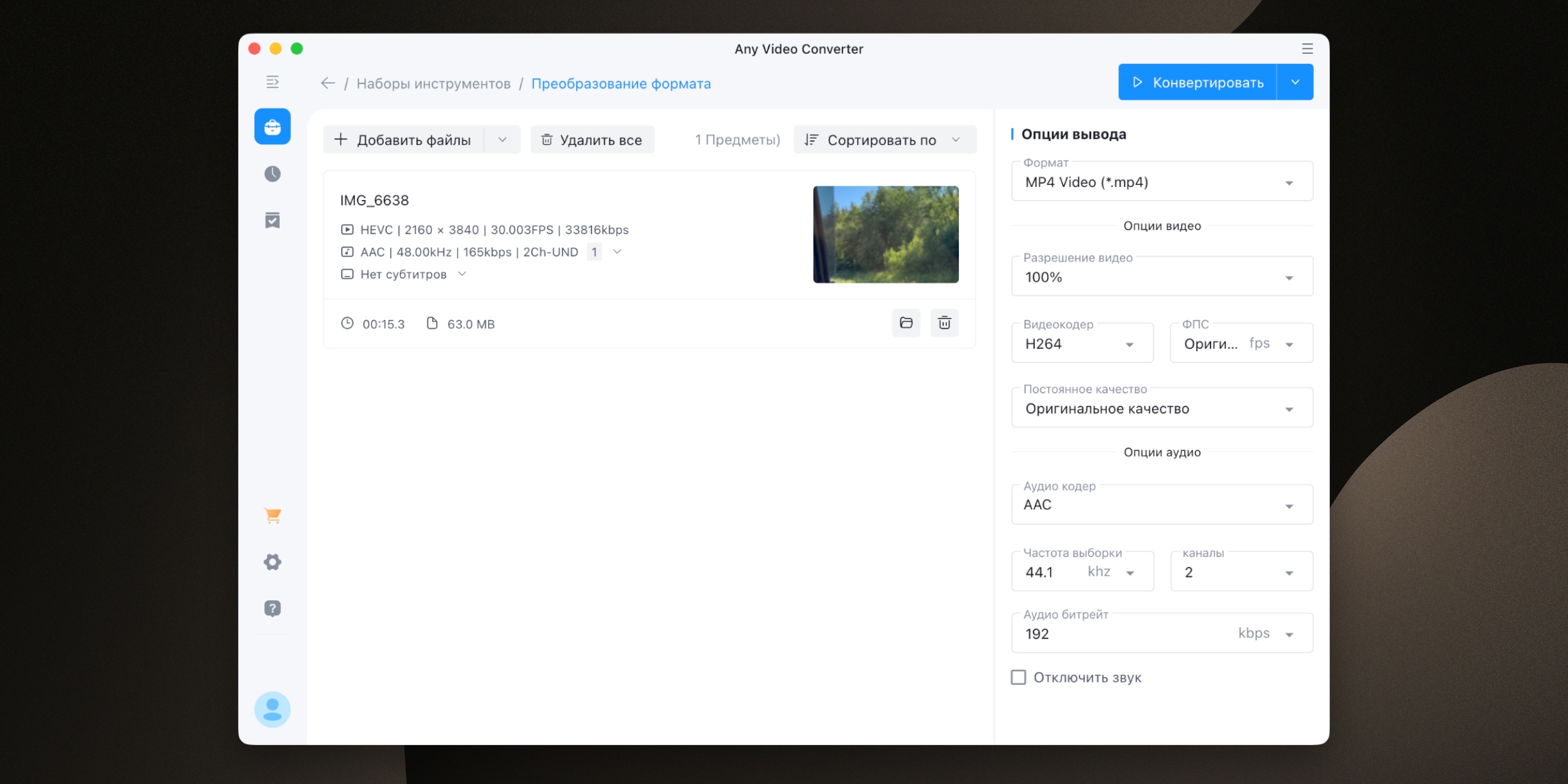
Task: Open the Аудио кодер AAC dropdown
Action: (1162, 505)
